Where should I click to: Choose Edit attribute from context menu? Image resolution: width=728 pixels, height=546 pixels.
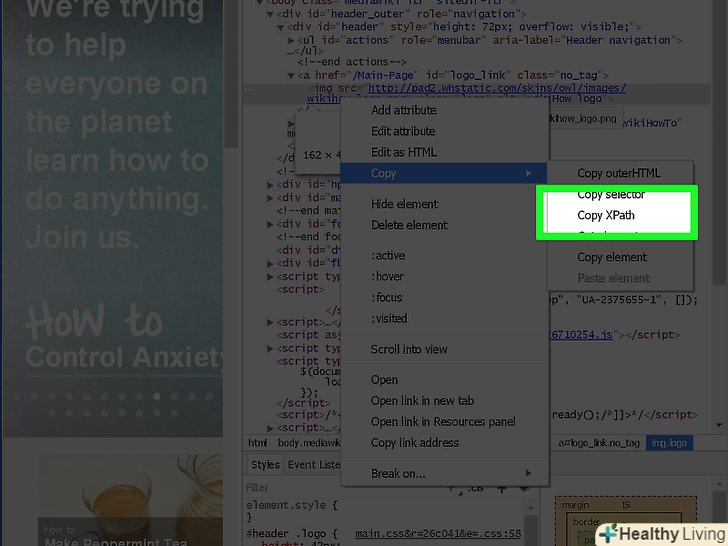click(x=403, y=131)
